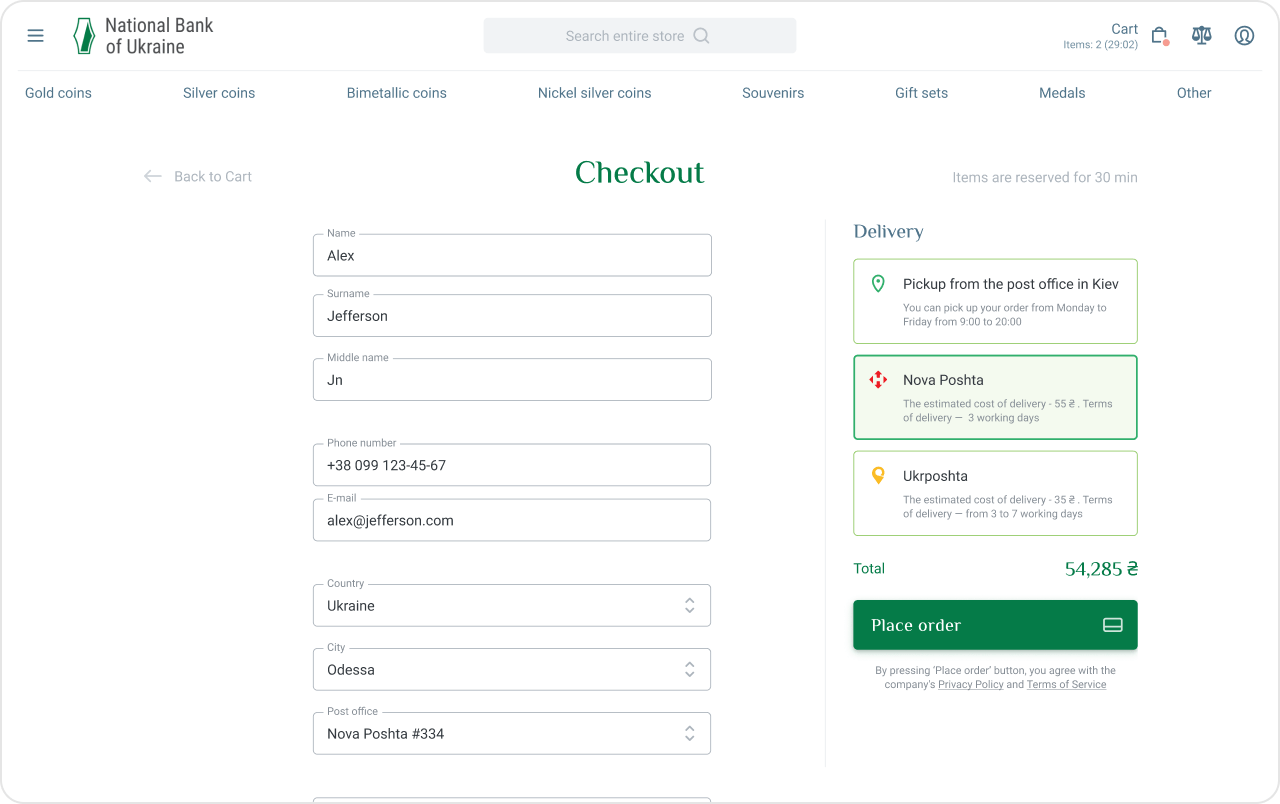Expand the Country dropdown
1280x804 pixels.
click(512, 605)
